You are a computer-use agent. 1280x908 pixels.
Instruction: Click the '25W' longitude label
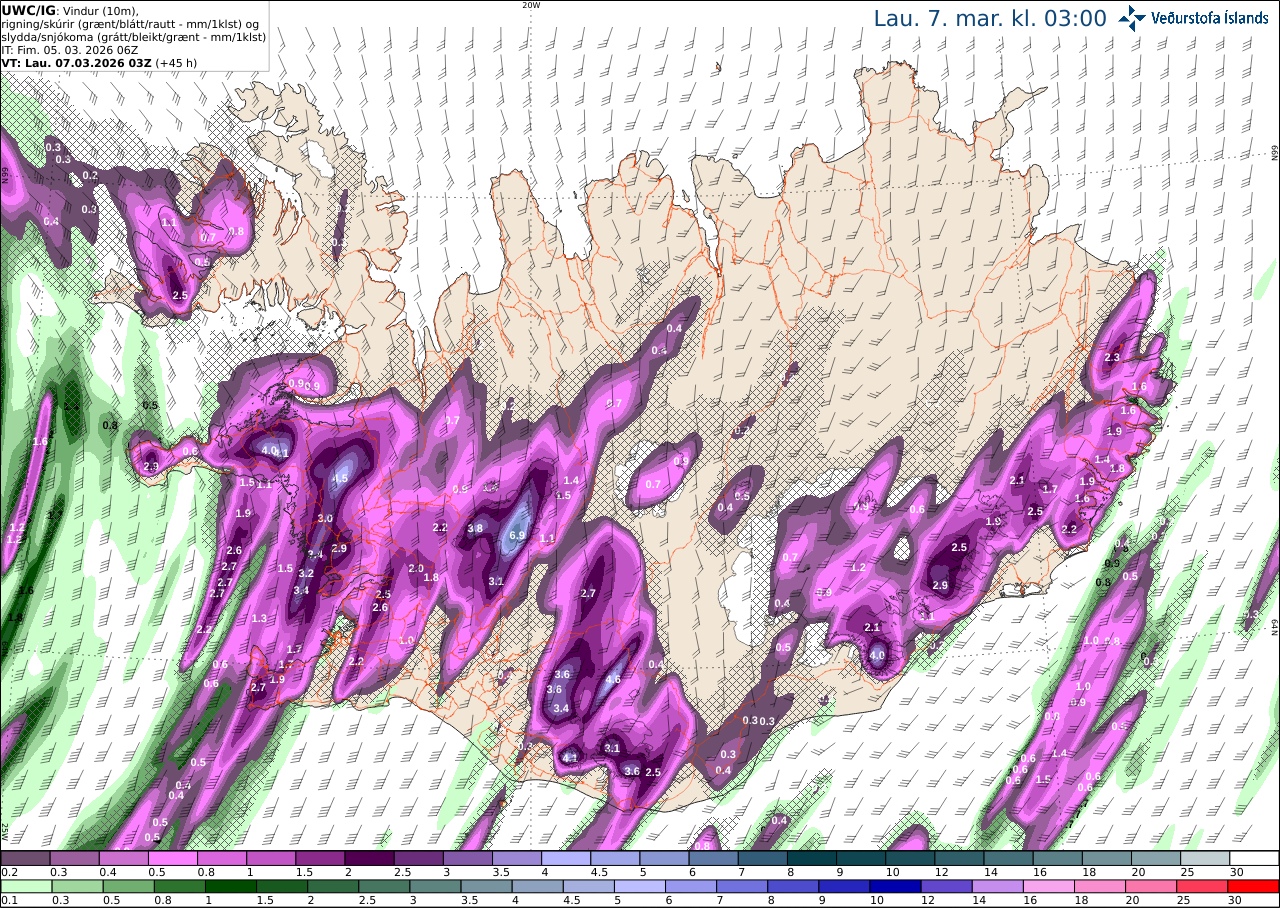click(x=5, y=832)
